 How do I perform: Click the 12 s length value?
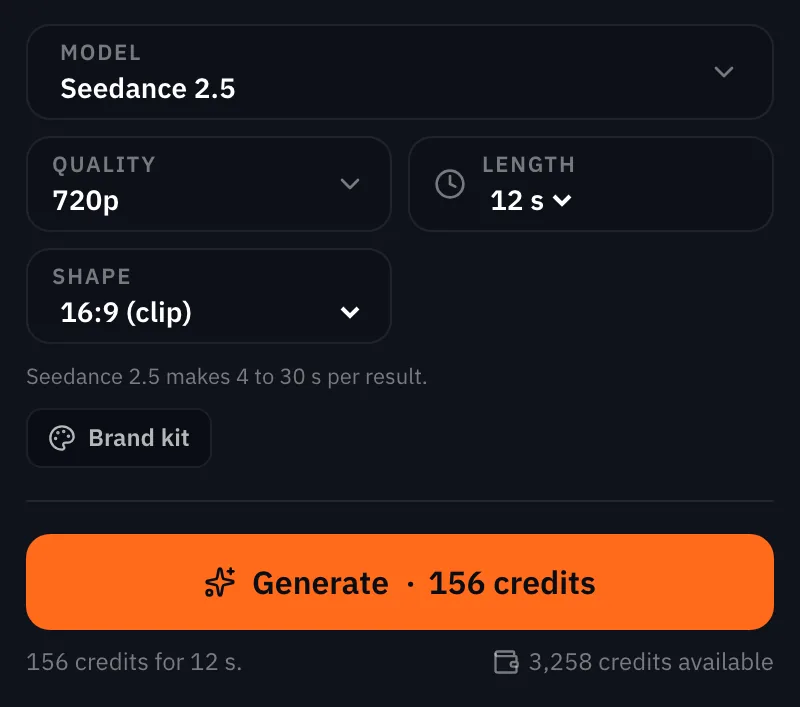point(517,200)
